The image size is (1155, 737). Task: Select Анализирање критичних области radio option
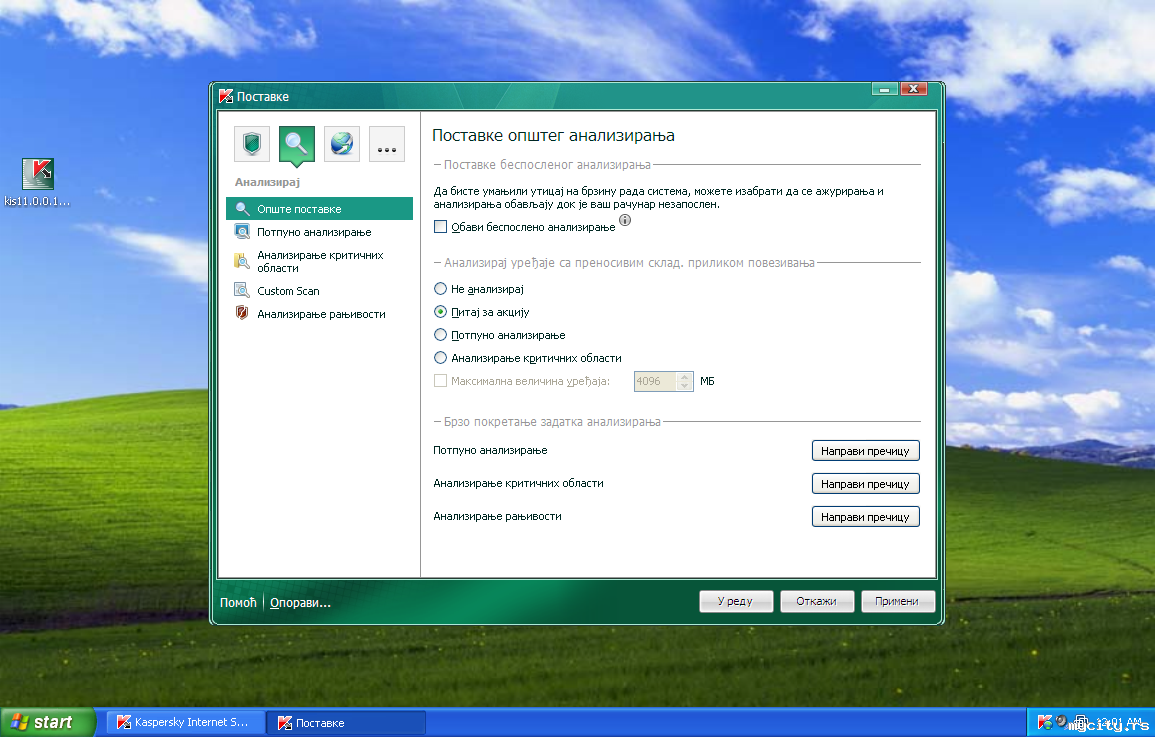tap(440, 358)
